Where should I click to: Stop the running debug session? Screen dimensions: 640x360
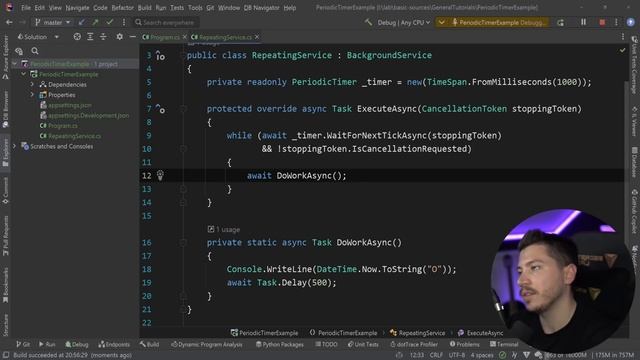(602, 22)
